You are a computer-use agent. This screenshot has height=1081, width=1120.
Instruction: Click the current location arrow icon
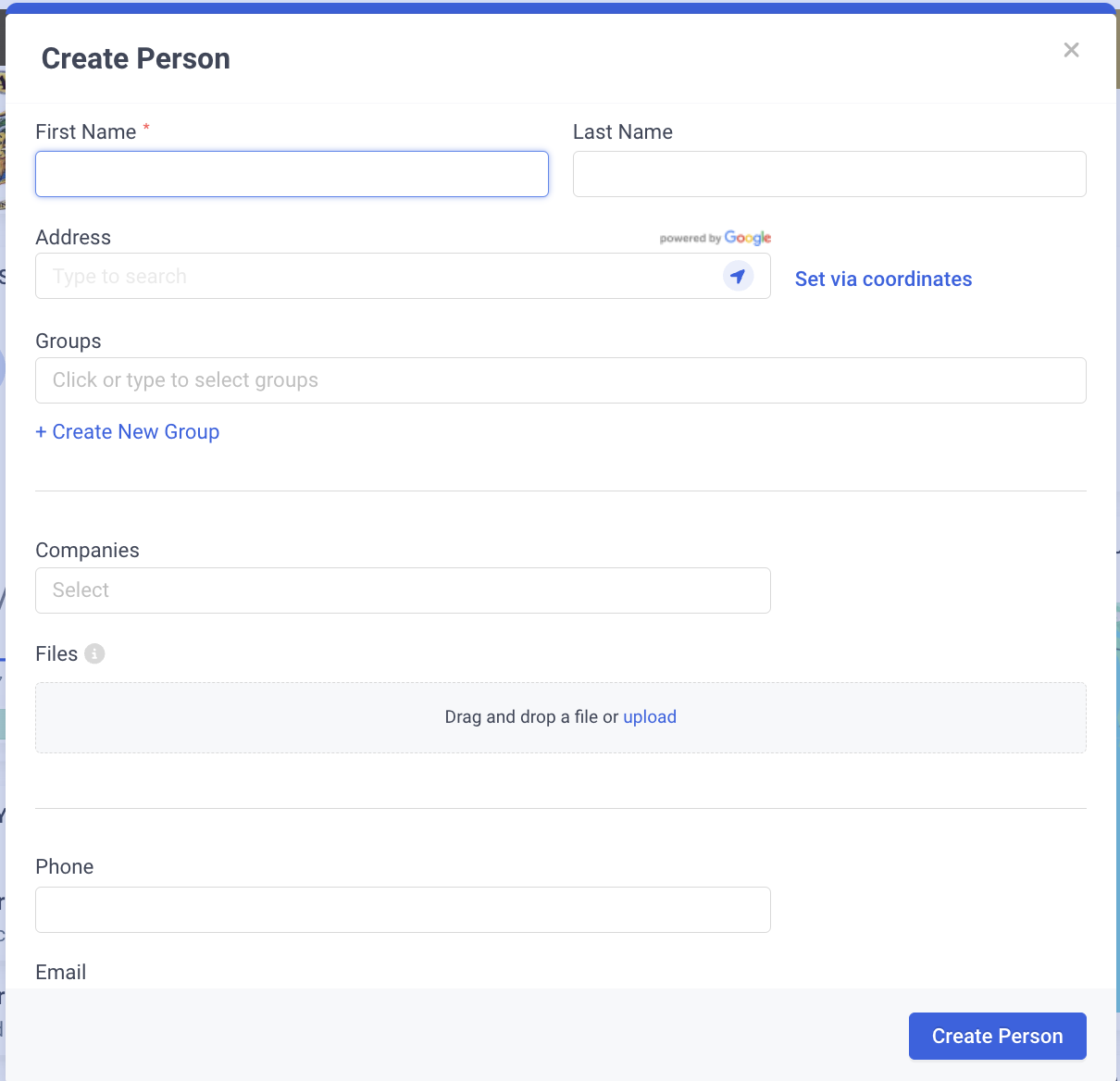click(738, 276)
